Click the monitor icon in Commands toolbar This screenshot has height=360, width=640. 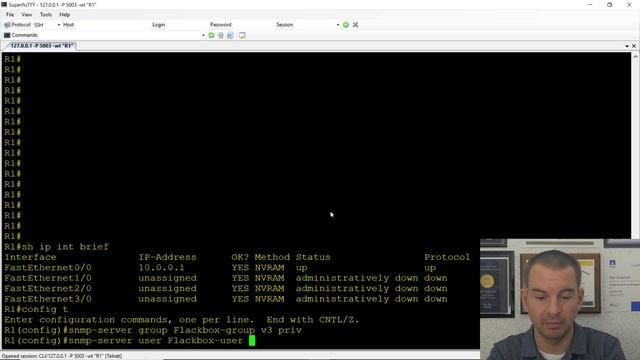(x=242, y=35)
